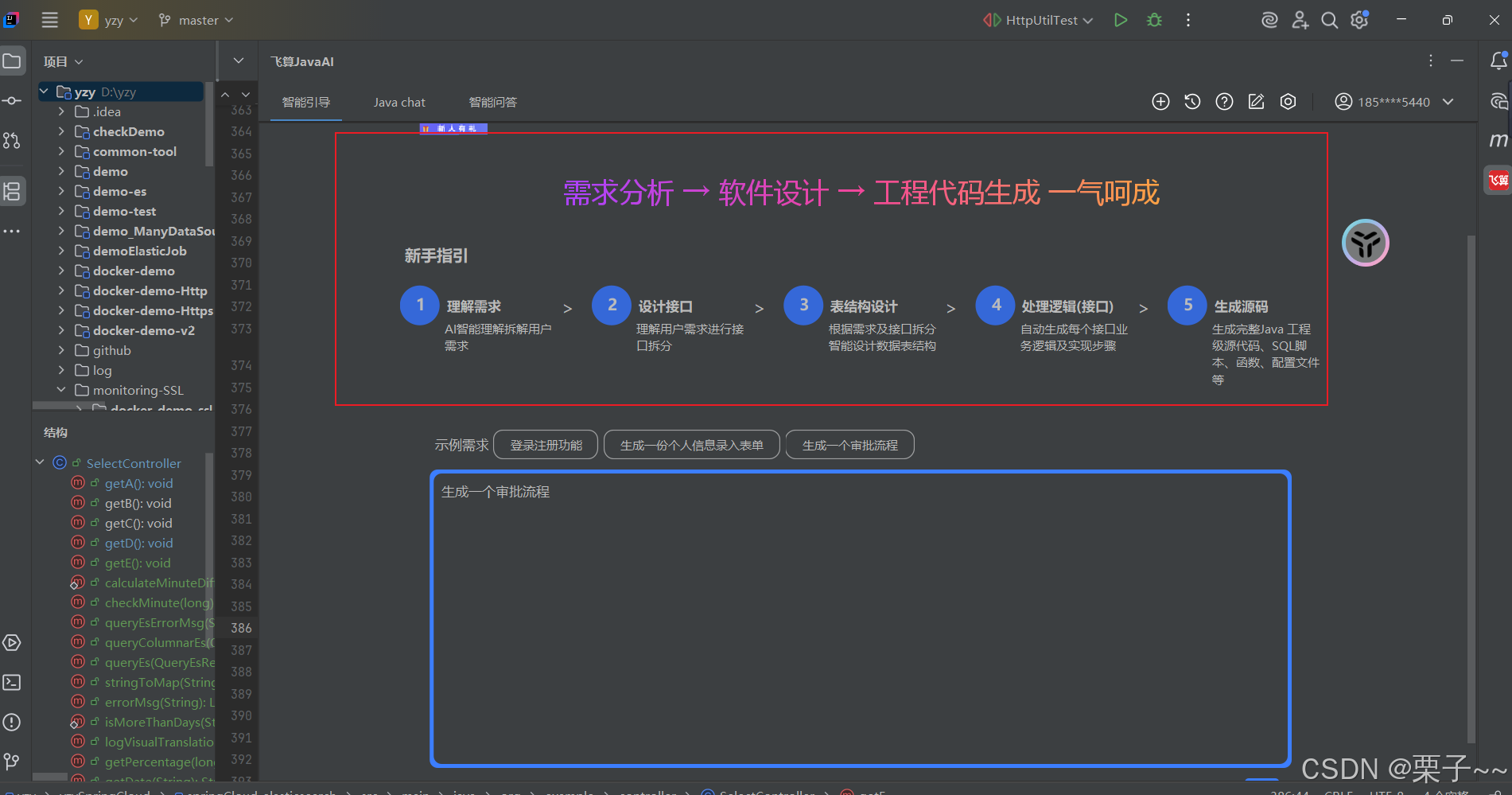
Task: Open the AI assistant swirl icon
Action: (x=1270, y=20)
